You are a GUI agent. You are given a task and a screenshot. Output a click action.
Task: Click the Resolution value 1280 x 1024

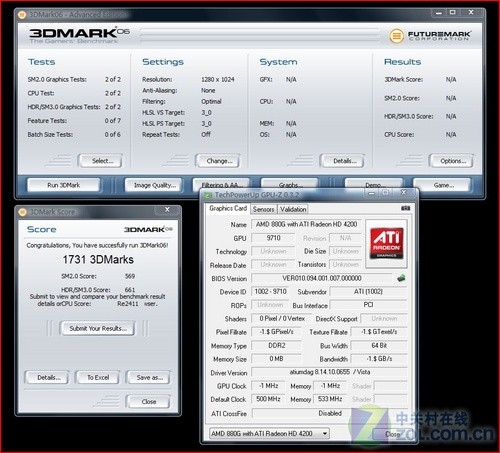pyautogui.click(x=218, y=80)
